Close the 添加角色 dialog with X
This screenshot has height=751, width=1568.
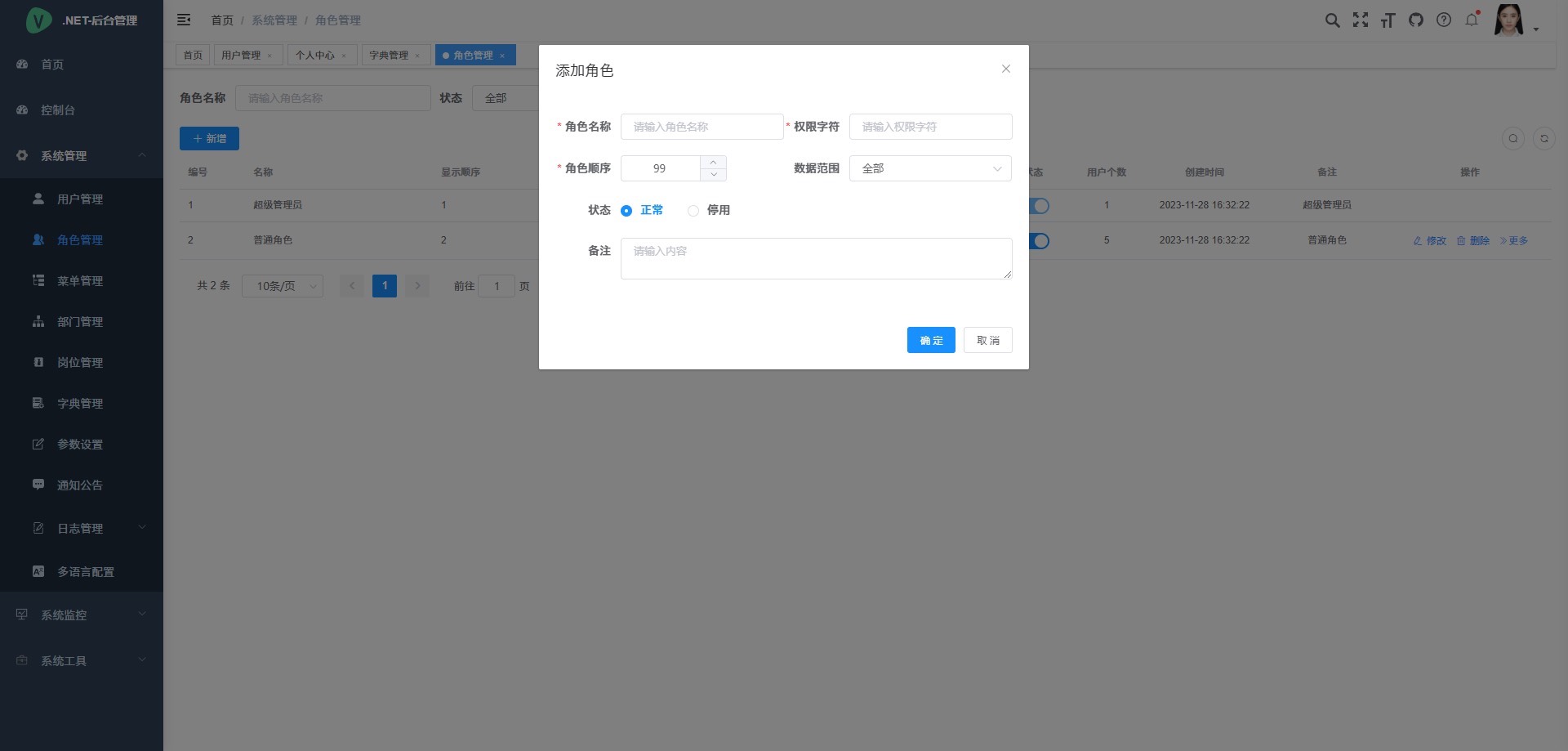tap(1006, 69)
